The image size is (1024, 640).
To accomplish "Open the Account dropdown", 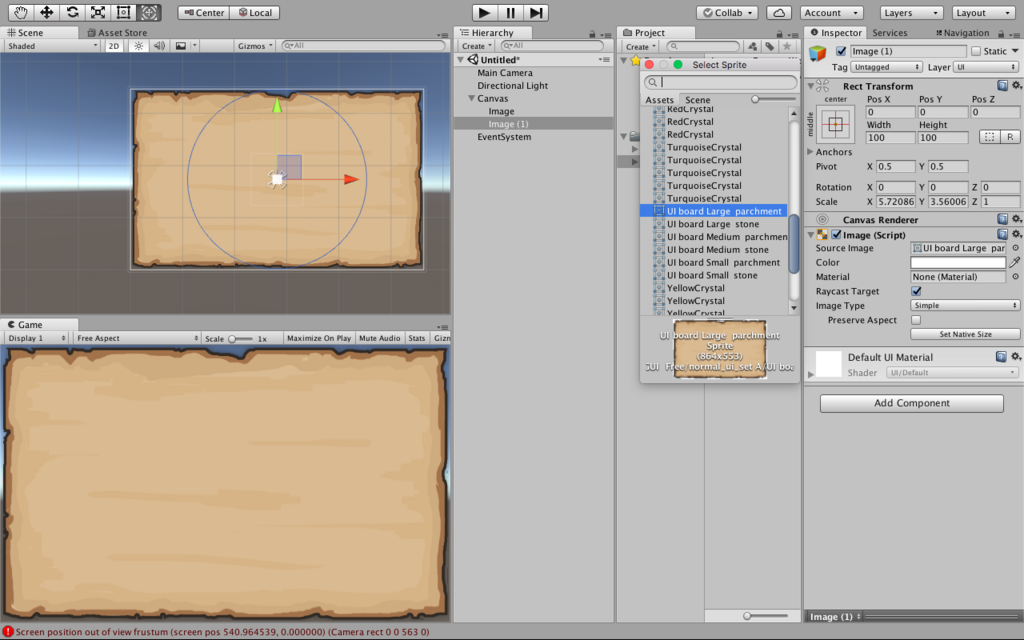I will pos(831,12).
